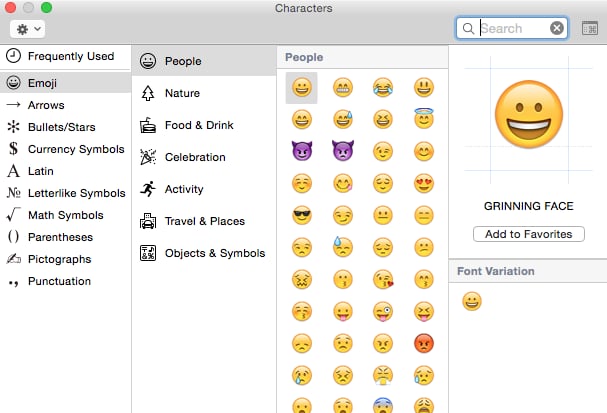Click the Add to Favorites button

(x=529, y=234)
